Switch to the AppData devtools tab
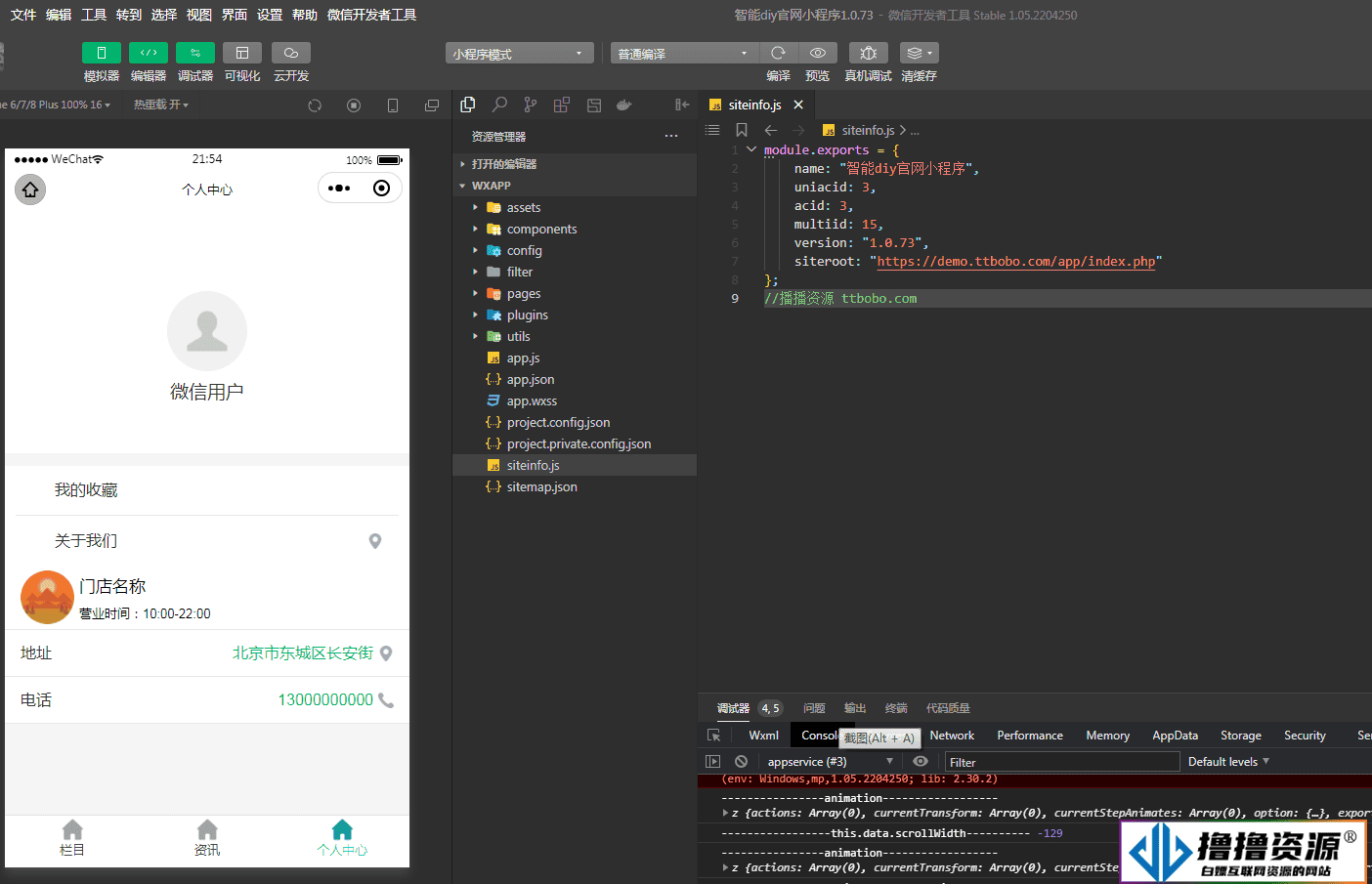Image resolution: width=1372 pixels, height=884 pixels. 1175,736
